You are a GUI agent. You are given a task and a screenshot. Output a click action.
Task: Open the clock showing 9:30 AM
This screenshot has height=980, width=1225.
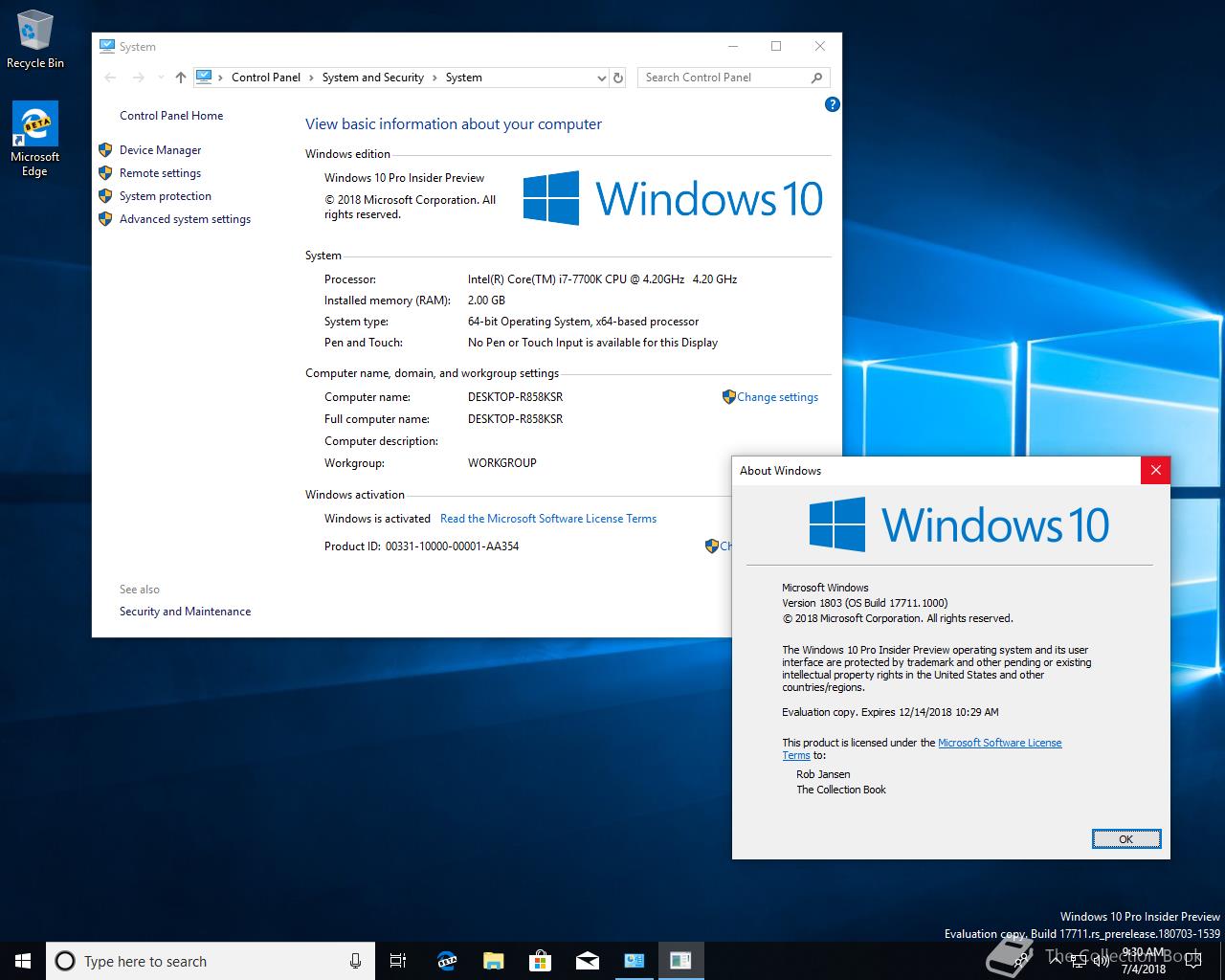click(x=1143, y=961)
